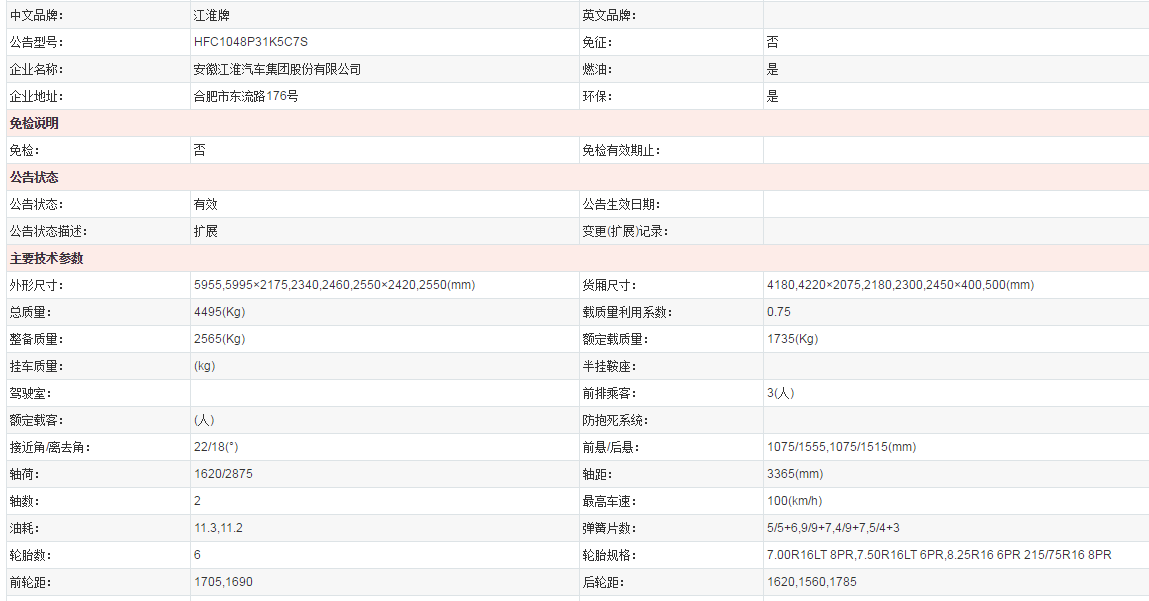Click the 轮胎规格 label
1149x601 pixels.
[x=609, y=556]
